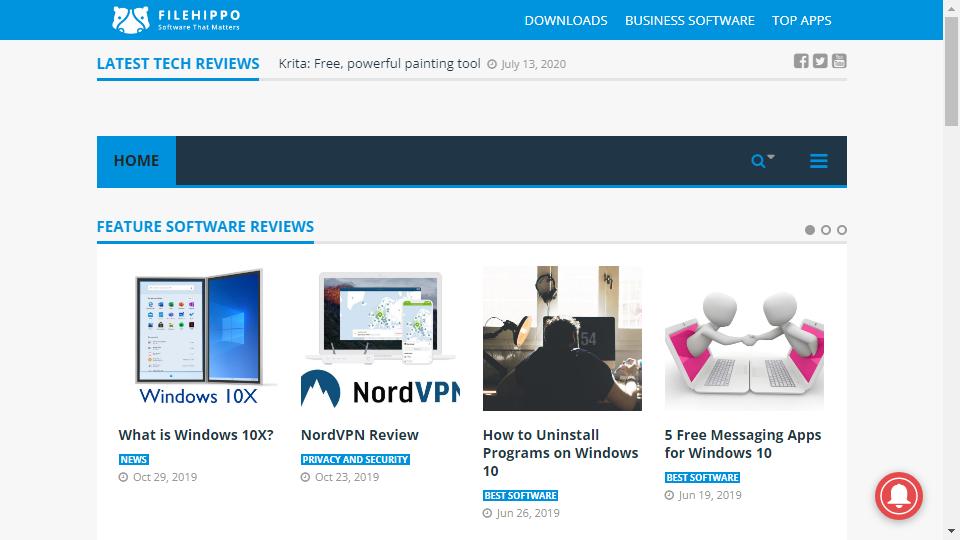The width and height of the screenshot is (960, 540).
Task: Open 'What is Windows 10X?' article title
Action: (x=196, y=435)
